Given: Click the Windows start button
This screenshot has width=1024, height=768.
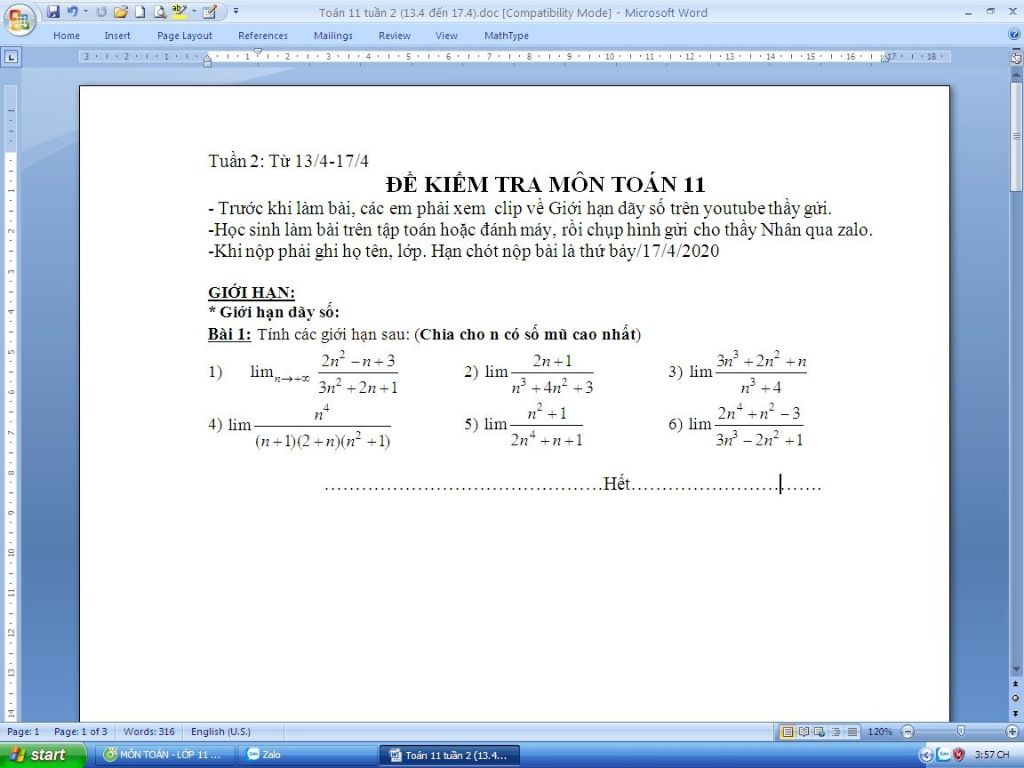Looking at the screenshot, I should [x=42, y=755].
